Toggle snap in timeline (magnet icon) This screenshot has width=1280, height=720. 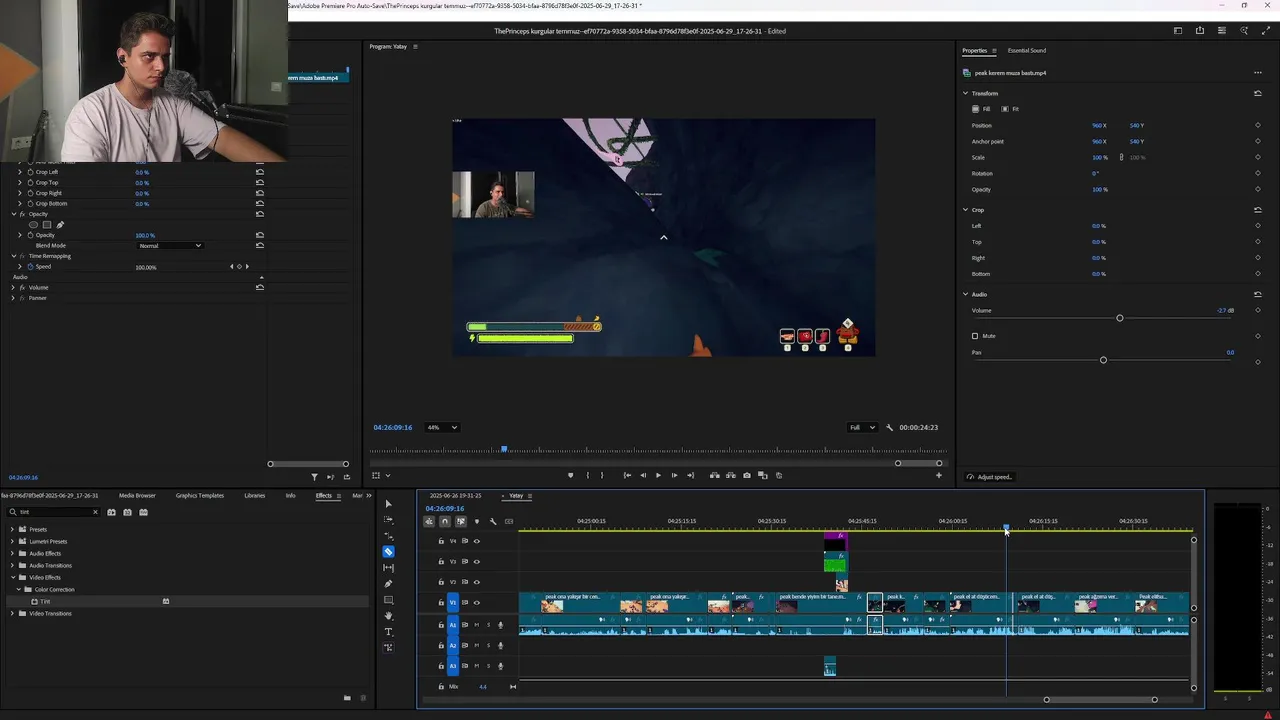pos(445,521)
